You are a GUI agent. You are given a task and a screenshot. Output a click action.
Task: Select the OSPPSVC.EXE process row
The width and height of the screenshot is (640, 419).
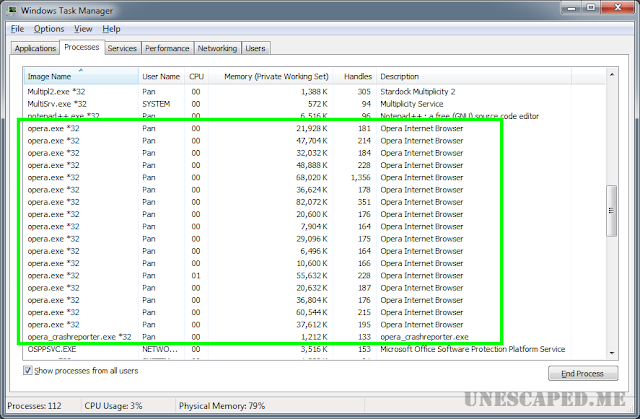pos(314,349)
